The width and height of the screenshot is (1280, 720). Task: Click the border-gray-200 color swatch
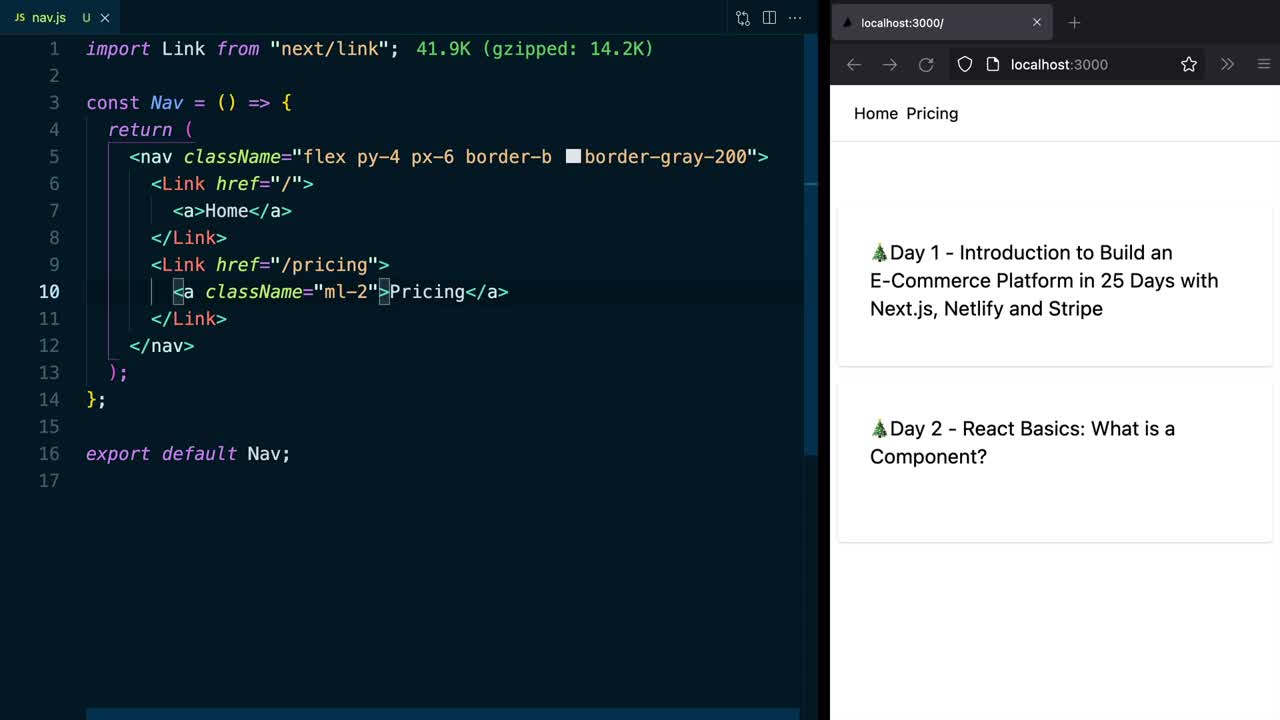pyautogui.click(x=573, y=156)
